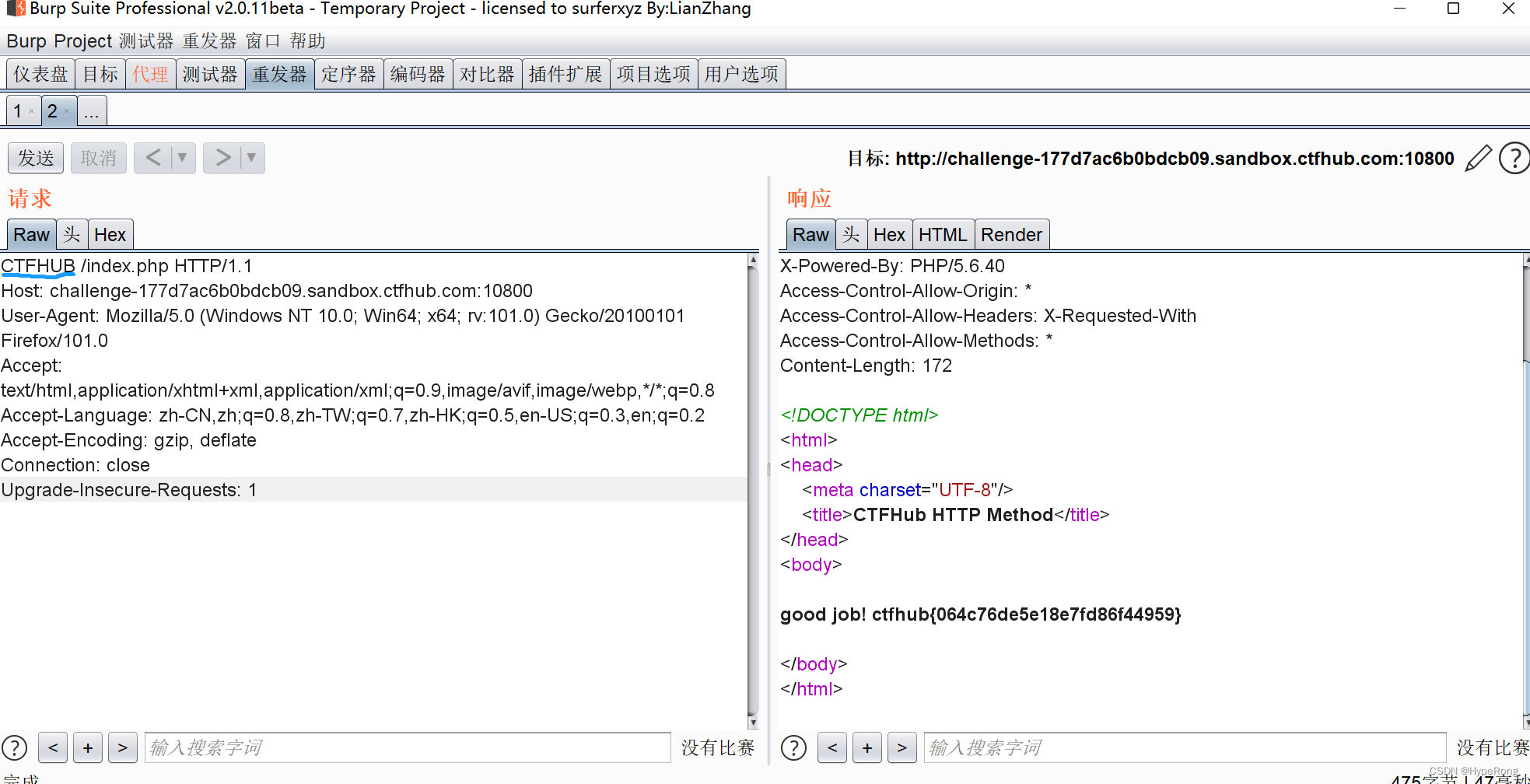Screen dimensions: 1530x784
Task: Click Content-Length: 172 response header
Action: [x=866, y=366]
